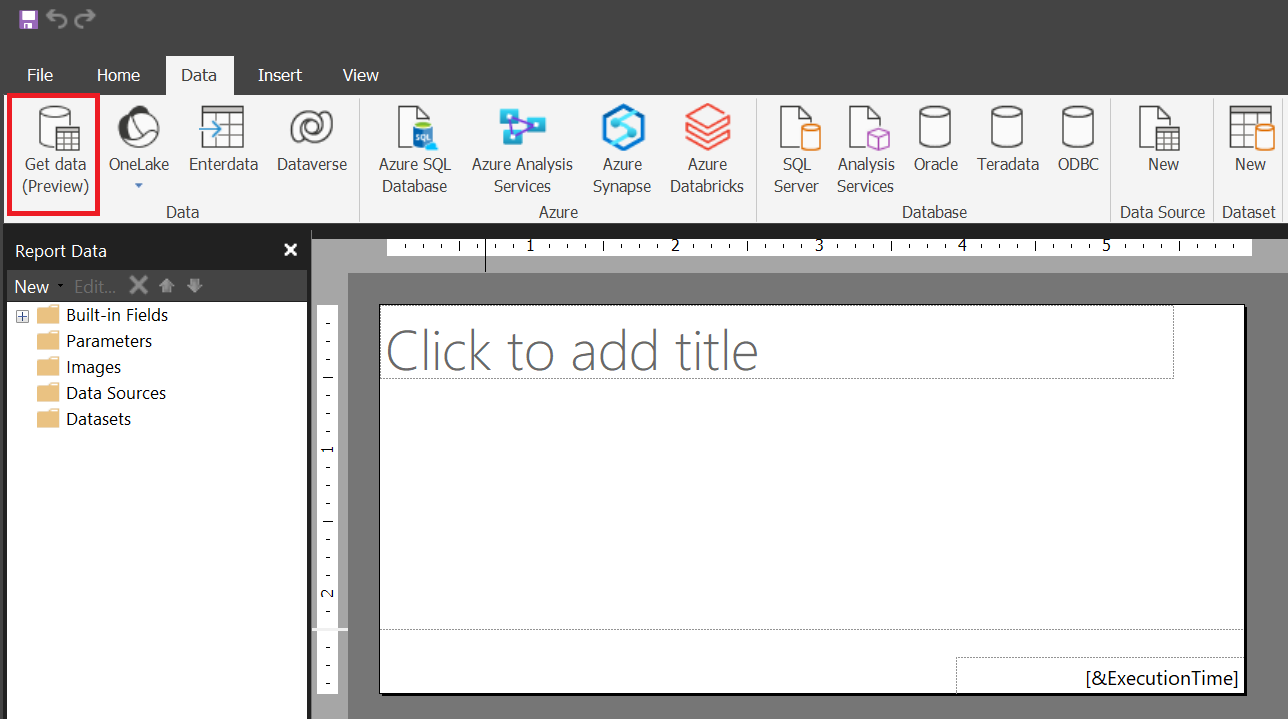Open Get data (Preview)
Image resolution: width=1288 pixels, height=719 pixels.
coord(56,153)
